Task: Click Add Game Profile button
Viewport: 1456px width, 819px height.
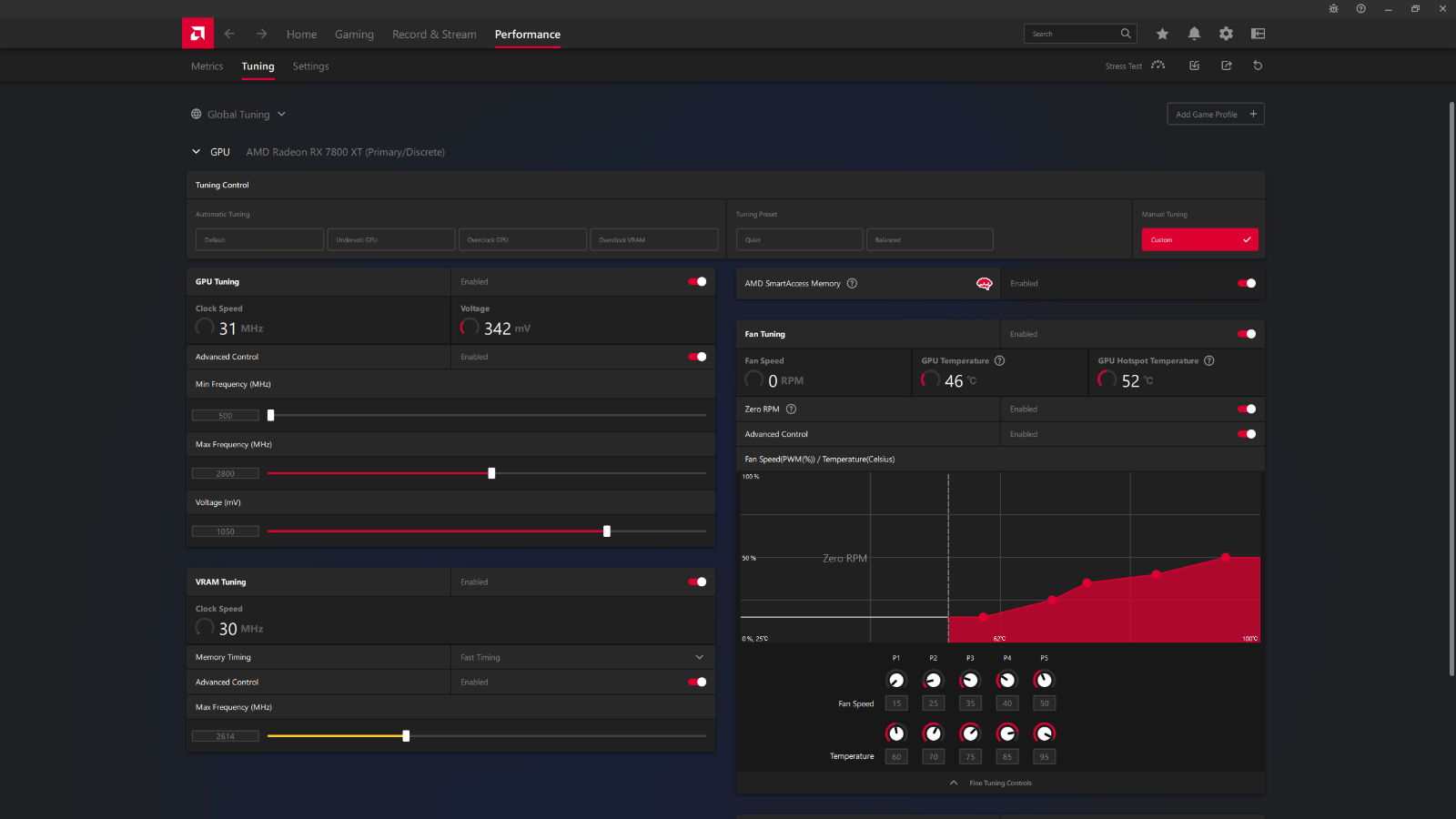Action: [x=1216, y=114]
